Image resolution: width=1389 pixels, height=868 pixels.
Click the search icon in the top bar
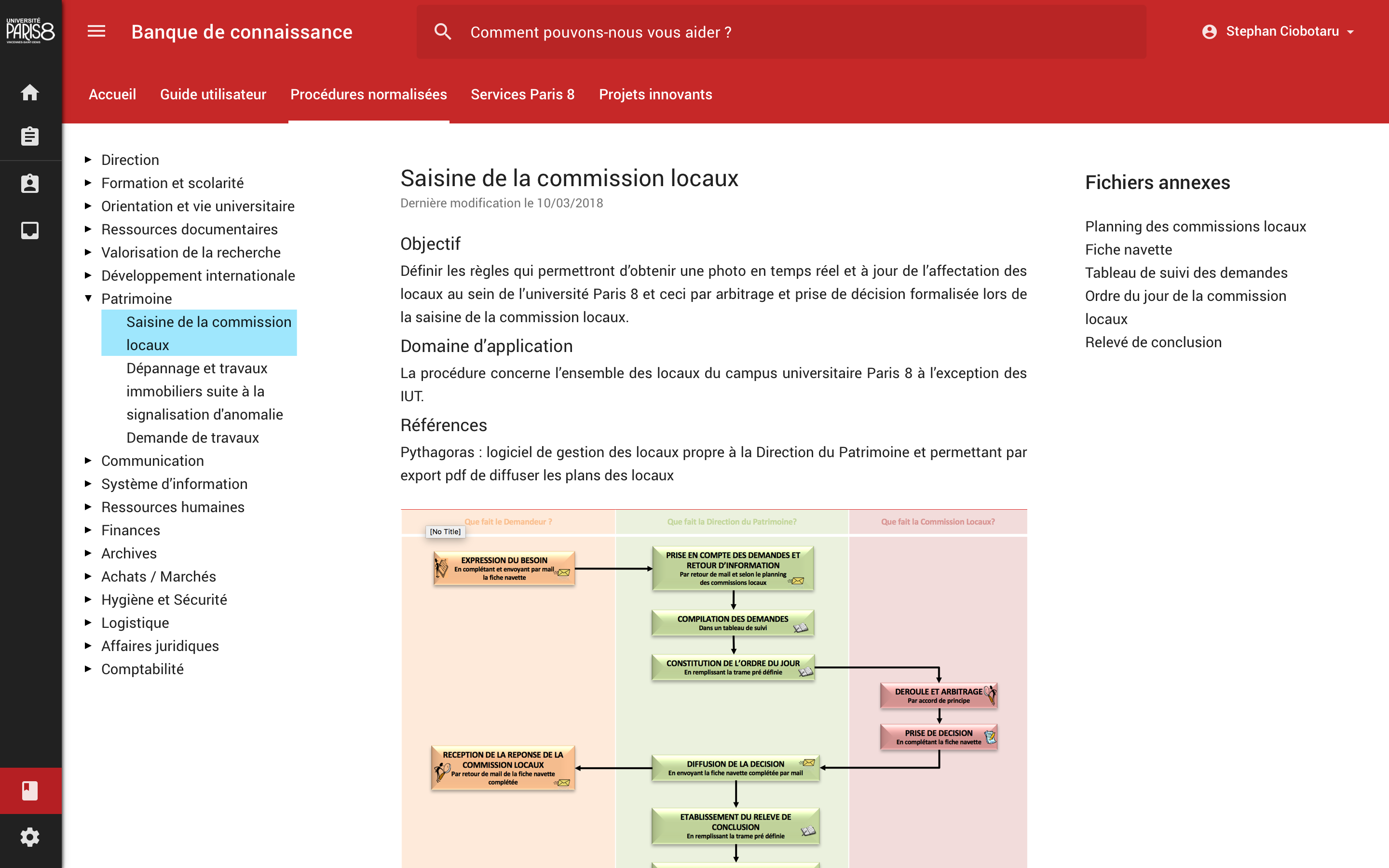tap(443, 32)
